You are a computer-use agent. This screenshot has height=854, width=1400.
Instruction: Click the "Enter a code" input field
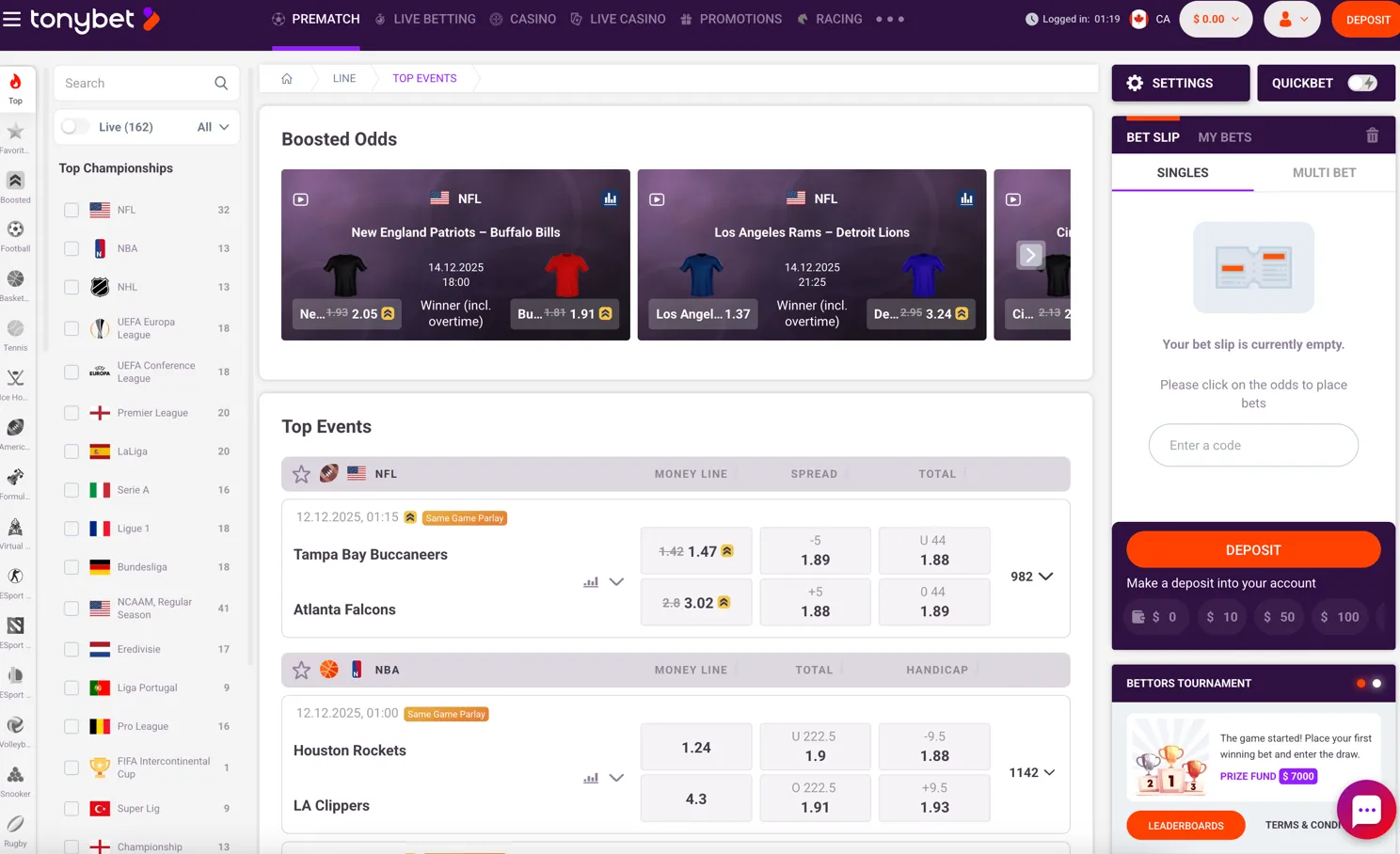[x=1253, y=445]
